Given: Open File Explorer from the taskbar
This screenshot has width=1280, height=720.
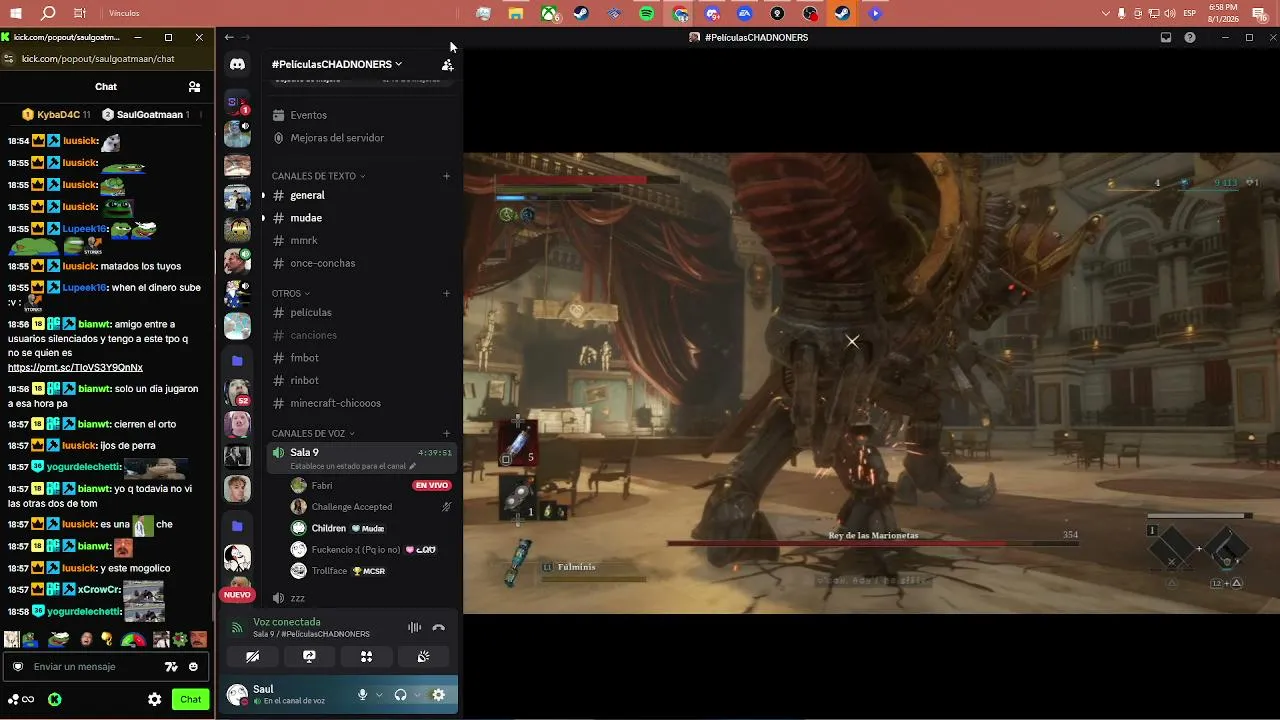Looking at the screenshot, I should point(516,14).
